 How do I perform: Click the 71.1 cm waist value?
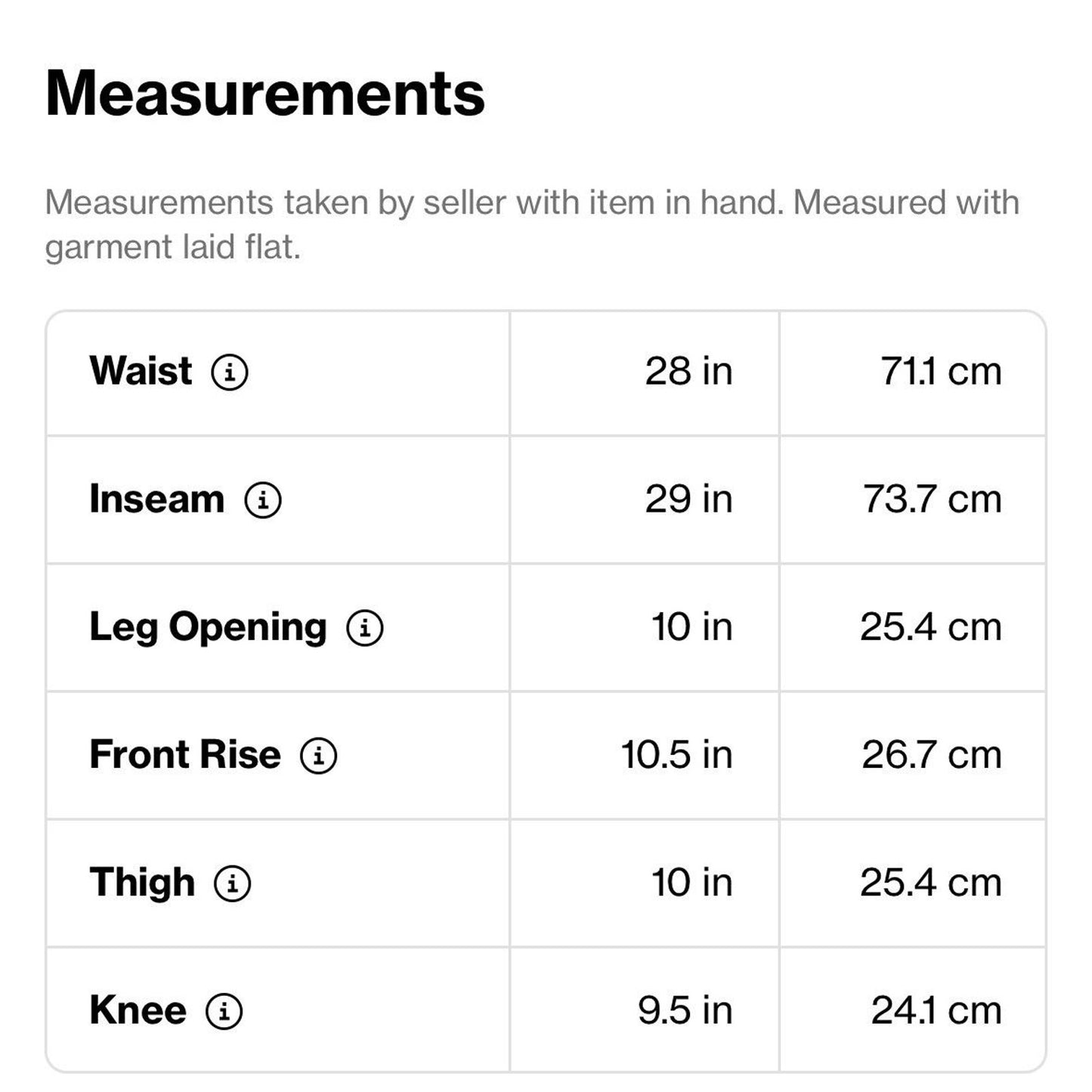[940, 371]
